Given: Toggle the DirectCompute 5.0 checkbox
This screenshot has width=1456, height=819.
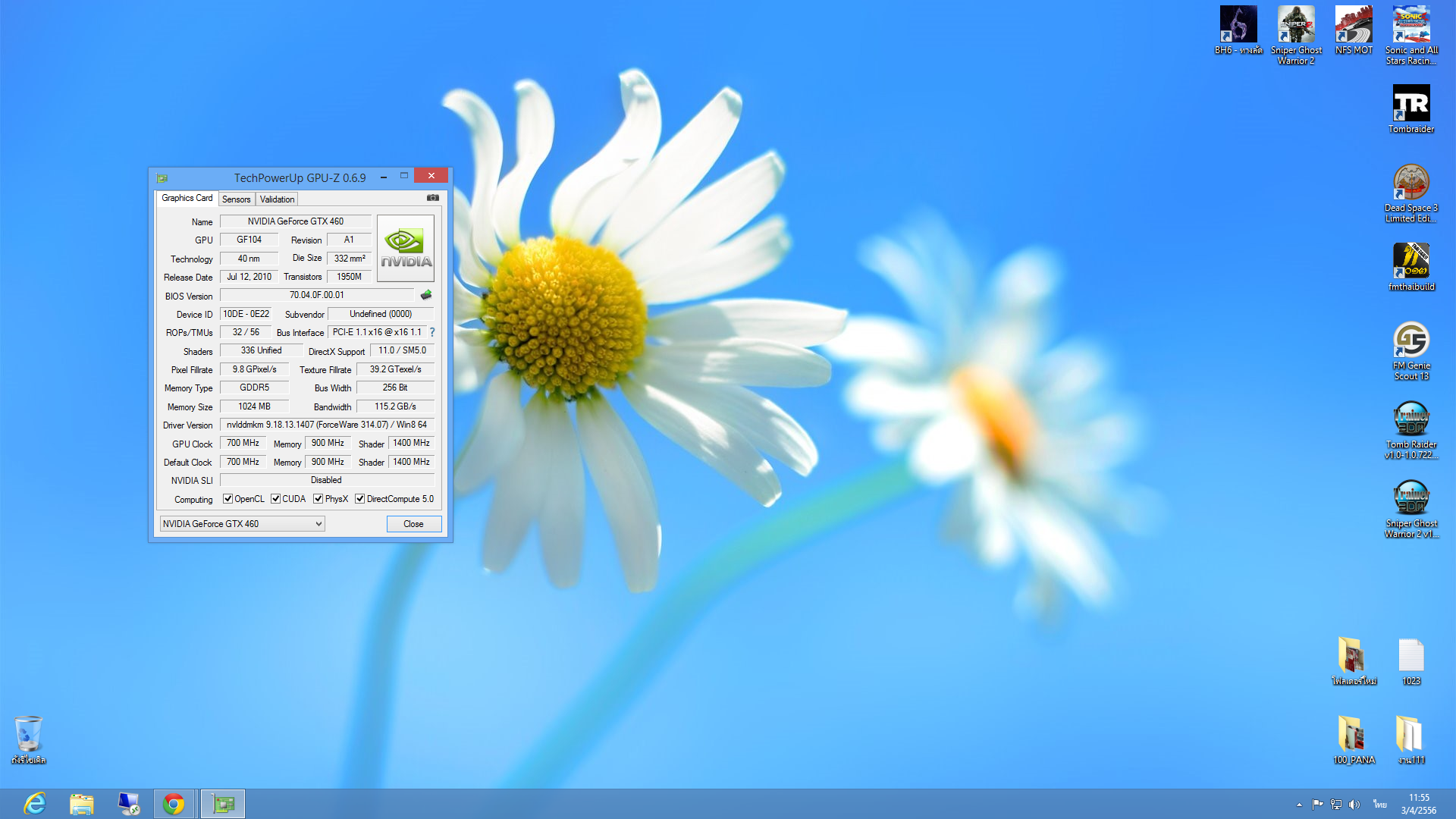Looking at the screenshot, I should (360, 499).
